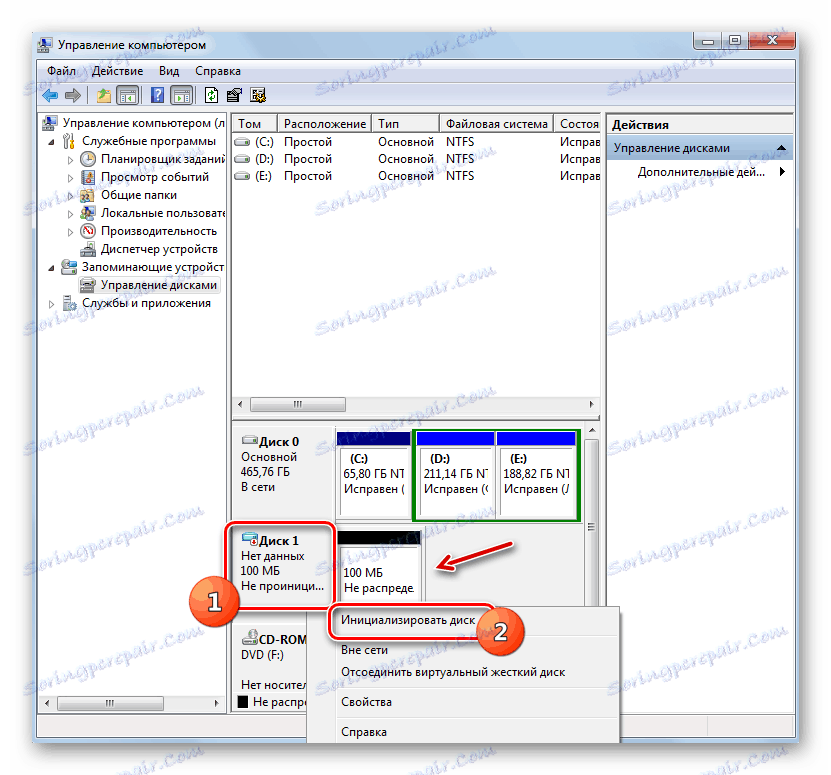
Task: Select the Планировщик заданий clock icon
Action: [87, 159]
